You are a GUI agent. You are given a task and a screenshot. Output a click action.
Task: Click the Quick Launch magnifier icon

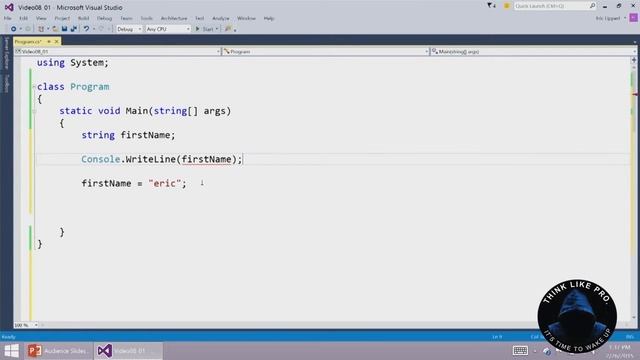tap(592, 6)
